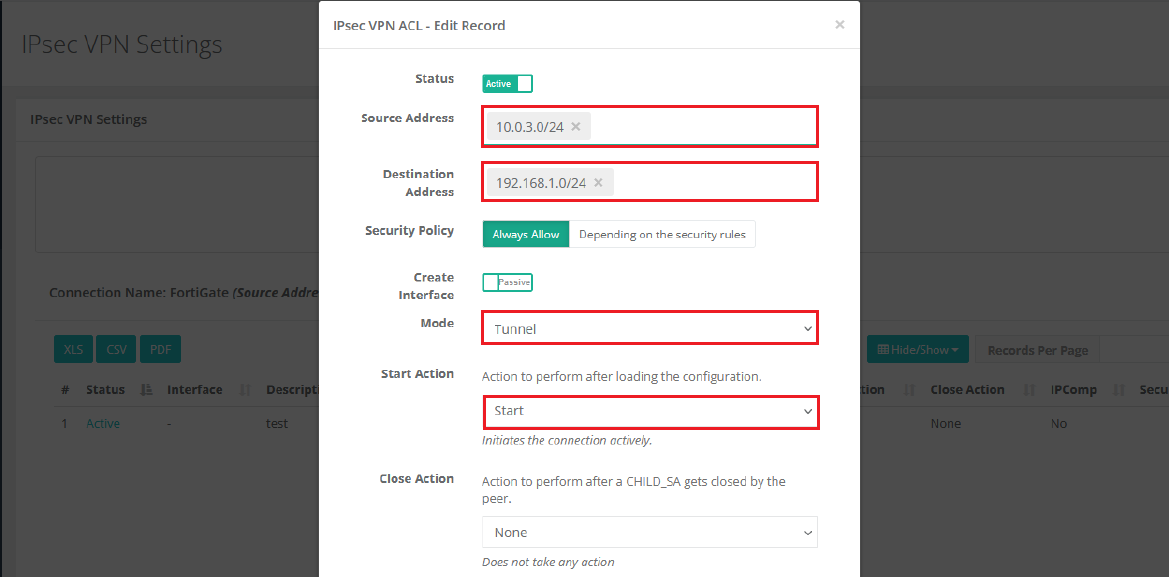This screenshot has width=1169, height=577.
Task: Choose Depending on the security rules option
Action: [x=662, y=234]
